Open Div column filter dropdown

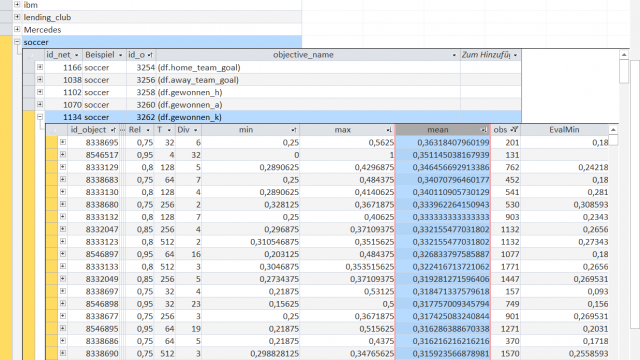click(x=196, y=130)
